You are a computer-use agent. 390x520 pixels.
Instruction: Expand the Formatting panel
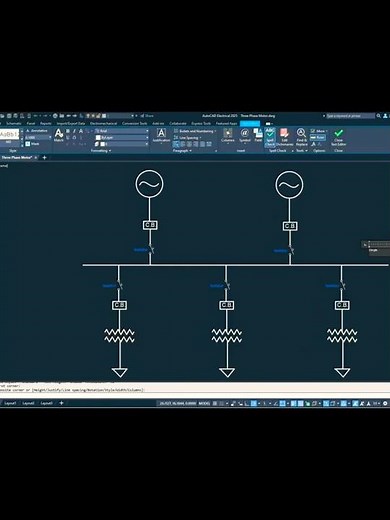click(x=101, y=151)
